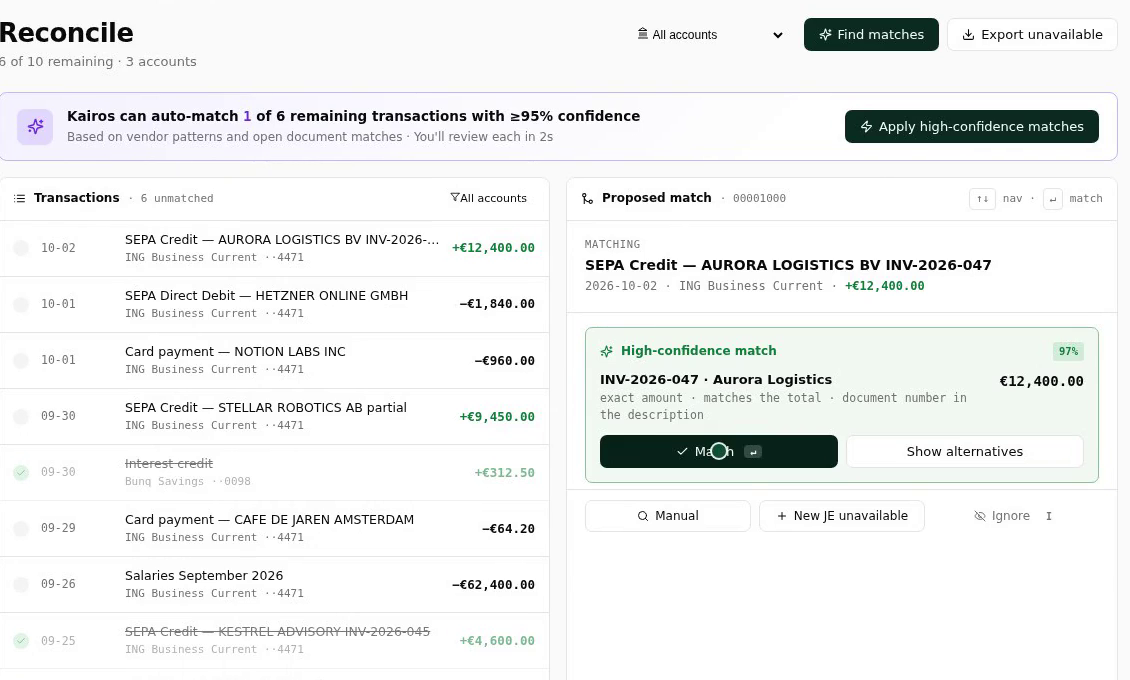Image resolution: width=1130 pixels, height=680 pixels.
Task: Open the CAFE DE JAREN AMSTERDAM row
Action: 274,528
